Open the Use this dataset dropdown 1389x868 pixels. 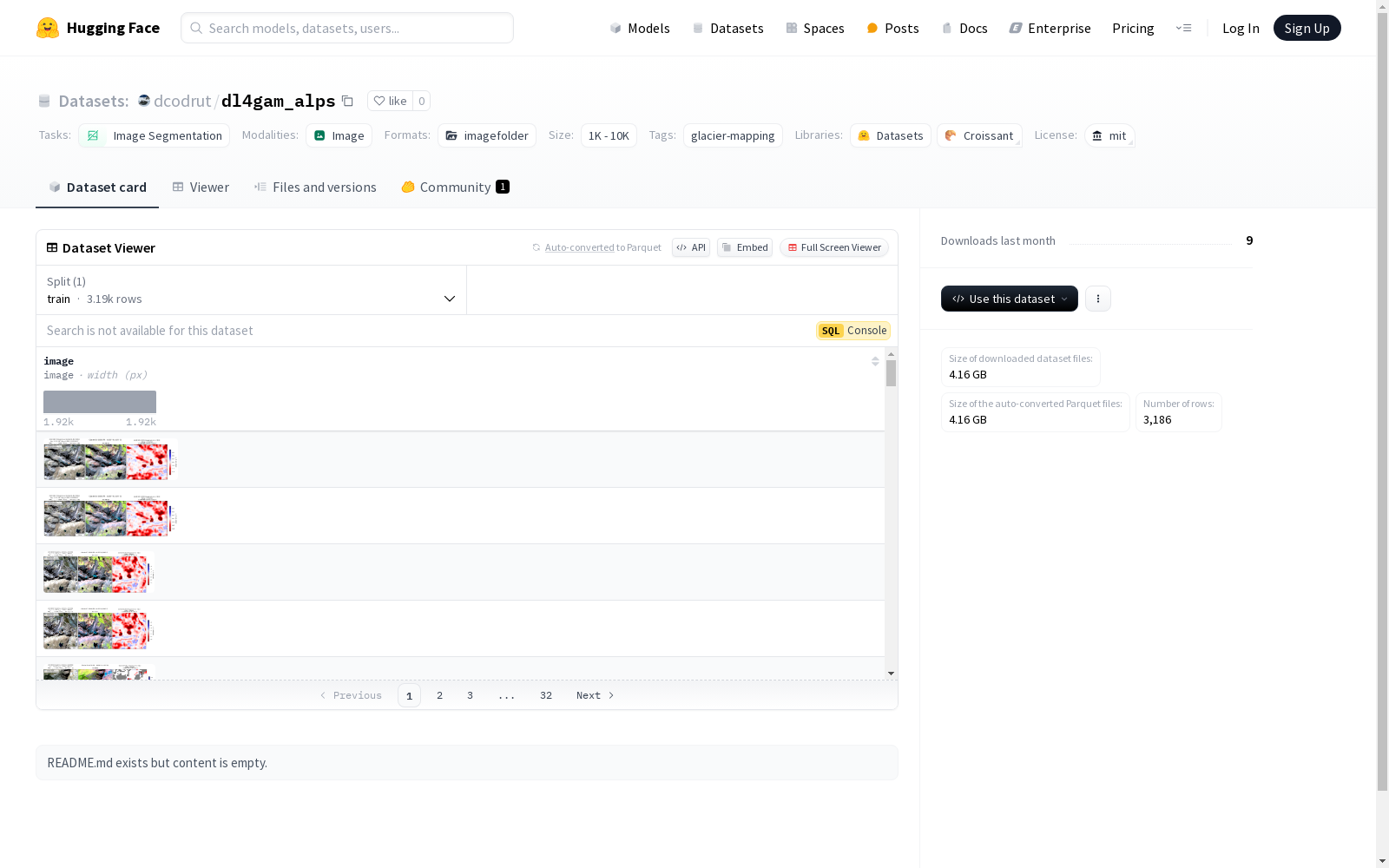1010,299
